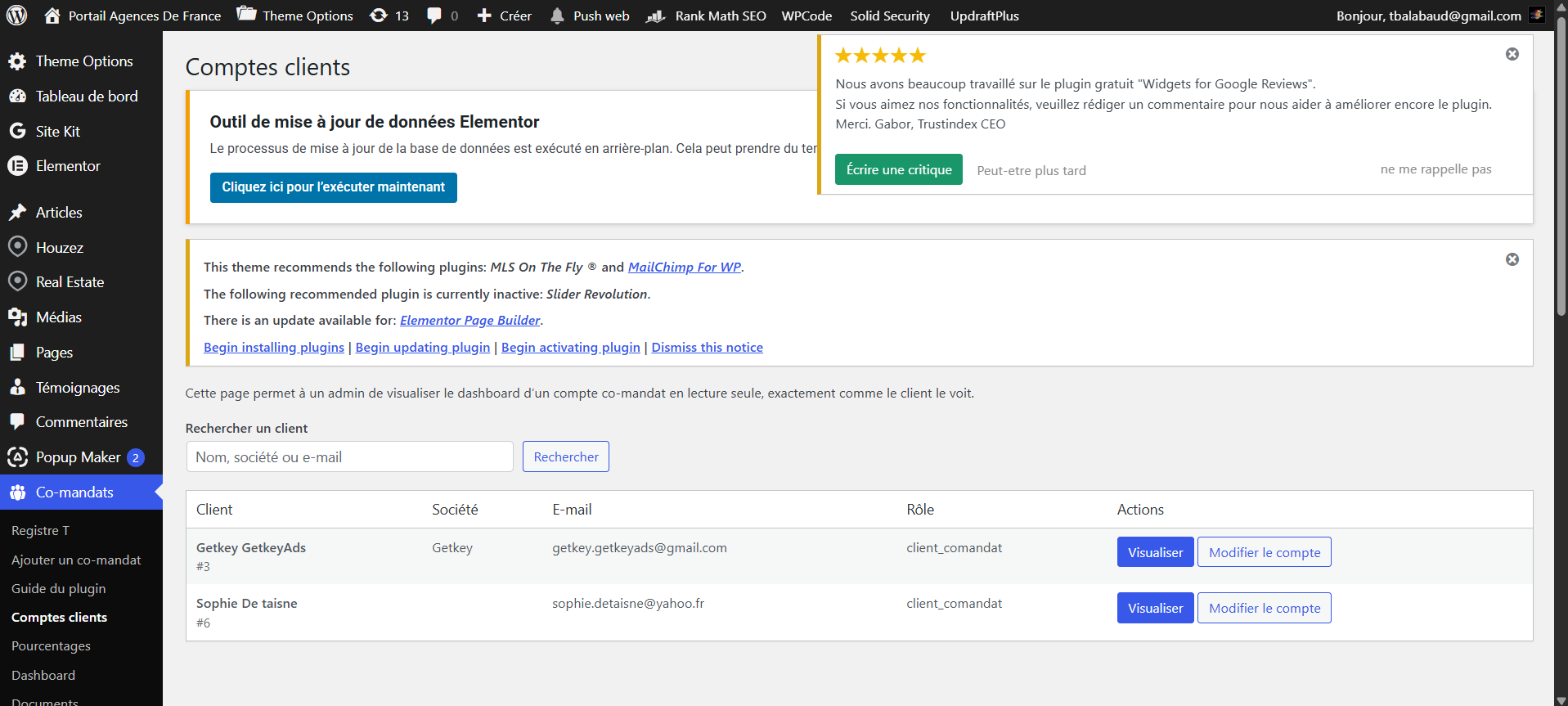This screenshot has height=706, width=1568.
Task: Click the Commentaires speech bubble icon
Action: [x=17, y=422]
